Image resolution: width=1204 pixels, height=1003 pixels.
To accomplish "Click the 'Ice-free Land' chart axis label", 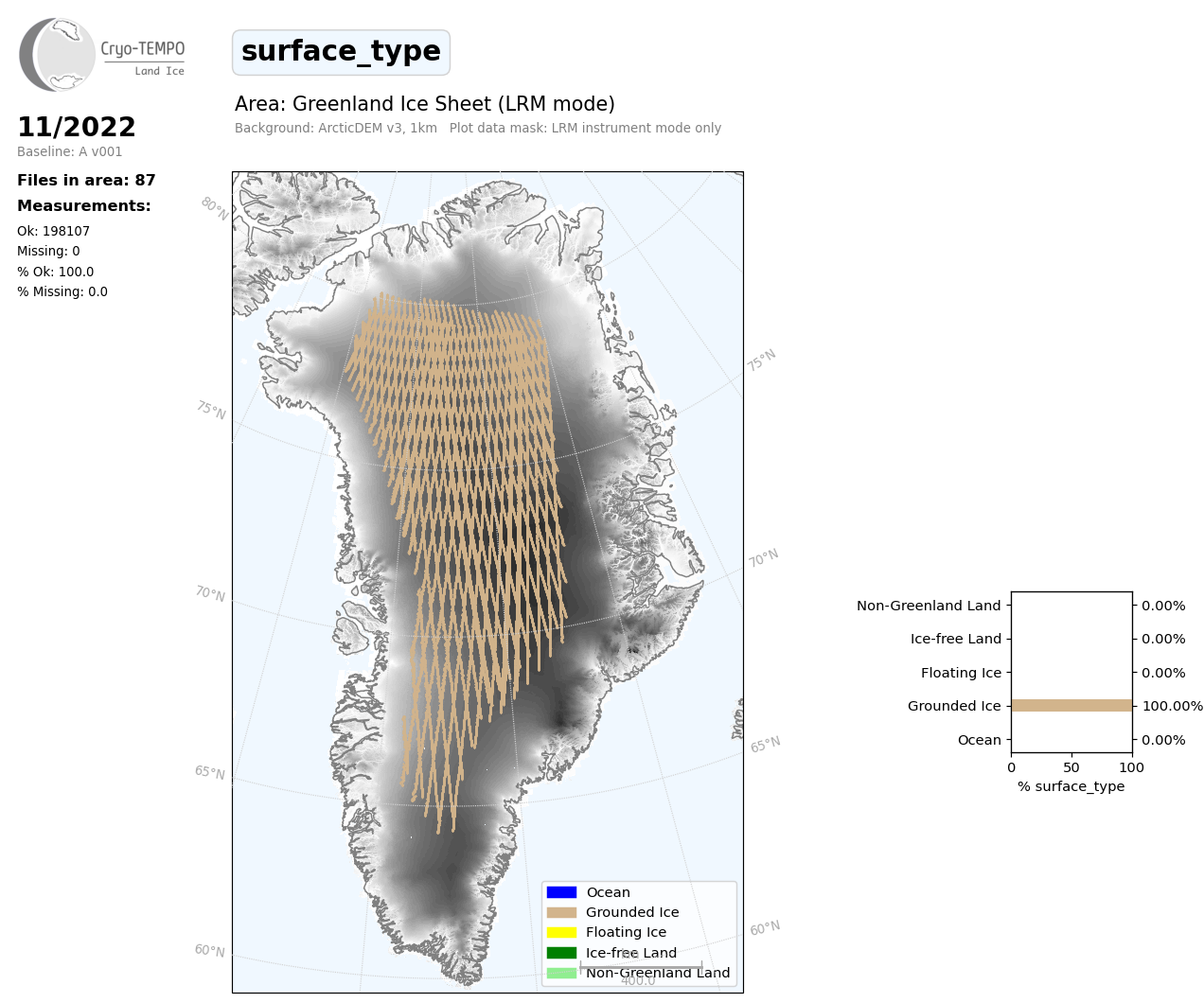I will tap(956, 639).
